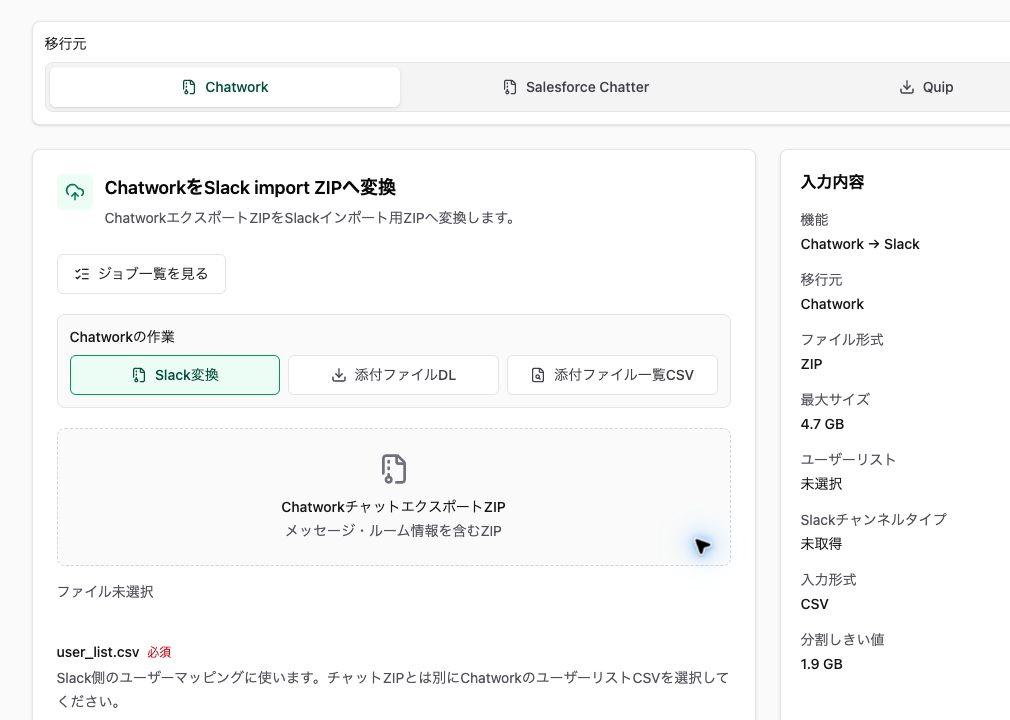This screenshot has height=720, width=1010.
Task: Switch to Salesforce Chatter source tab
Action: coord(575,87)
